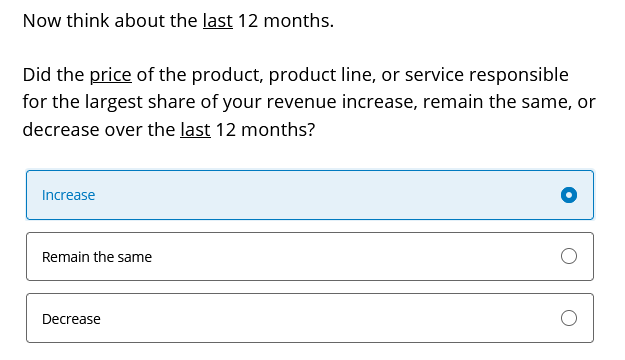Click underlined last in the first sentence

coord(218,21)
